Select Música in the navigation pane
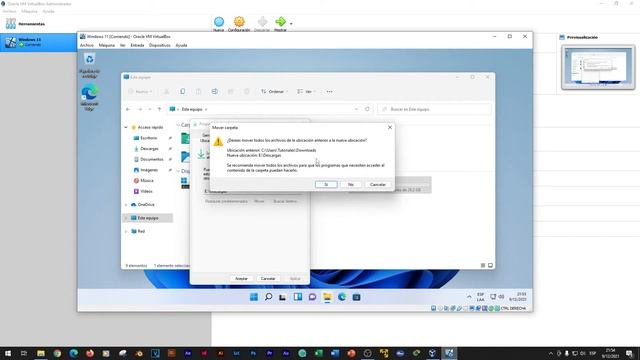Screen dimensions: 640x360 point(147,180)
